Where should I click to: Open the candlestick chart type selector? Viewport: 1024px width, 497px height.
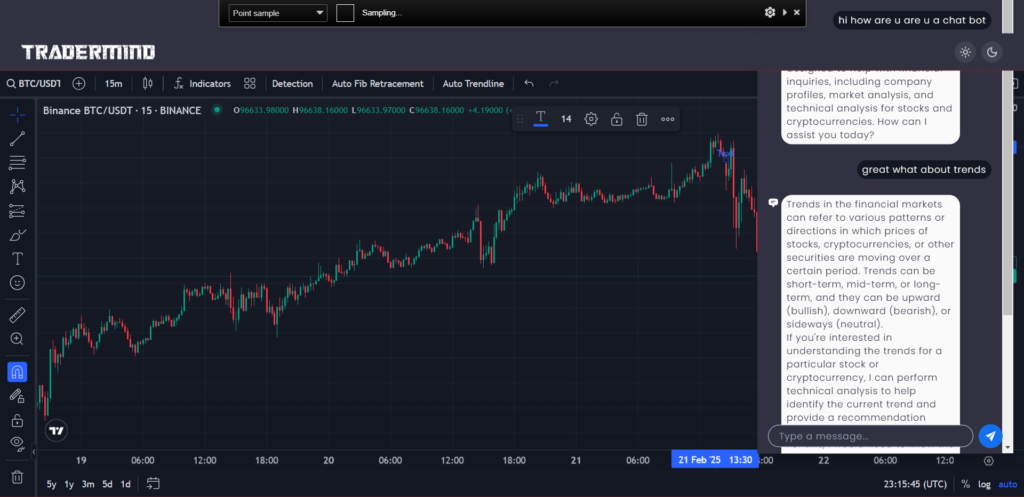tap(148, 84)
